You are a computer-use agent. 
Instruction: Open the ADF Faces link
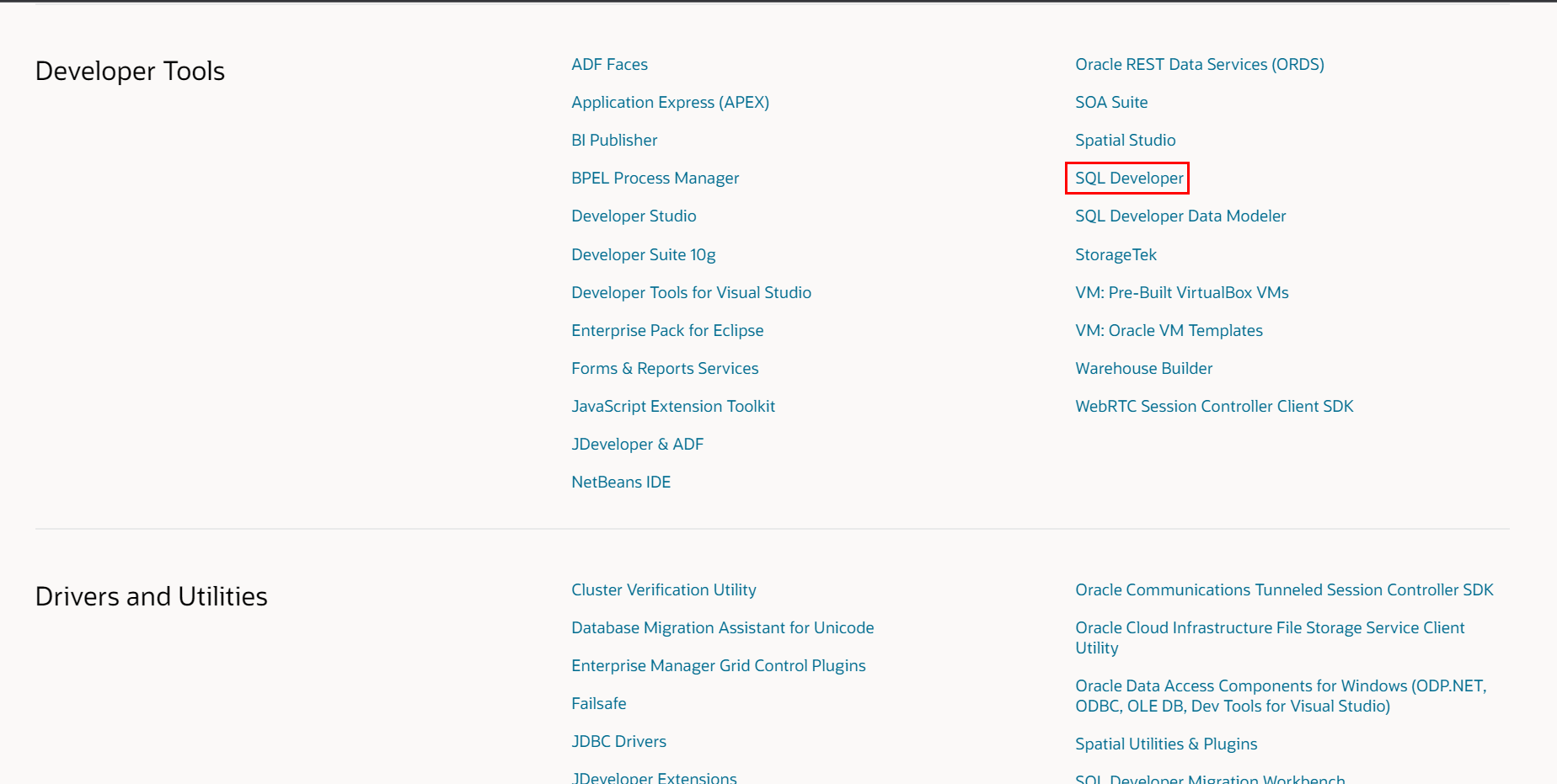pos(609,65)
